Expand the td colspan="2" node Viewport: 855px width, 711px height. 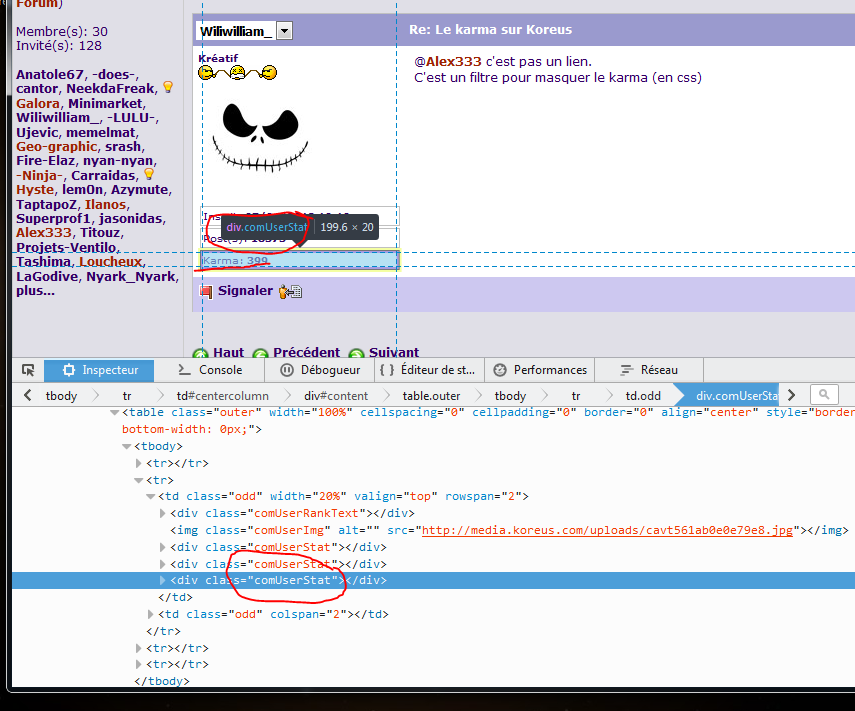pyautogui.click(x=151, y=614)
